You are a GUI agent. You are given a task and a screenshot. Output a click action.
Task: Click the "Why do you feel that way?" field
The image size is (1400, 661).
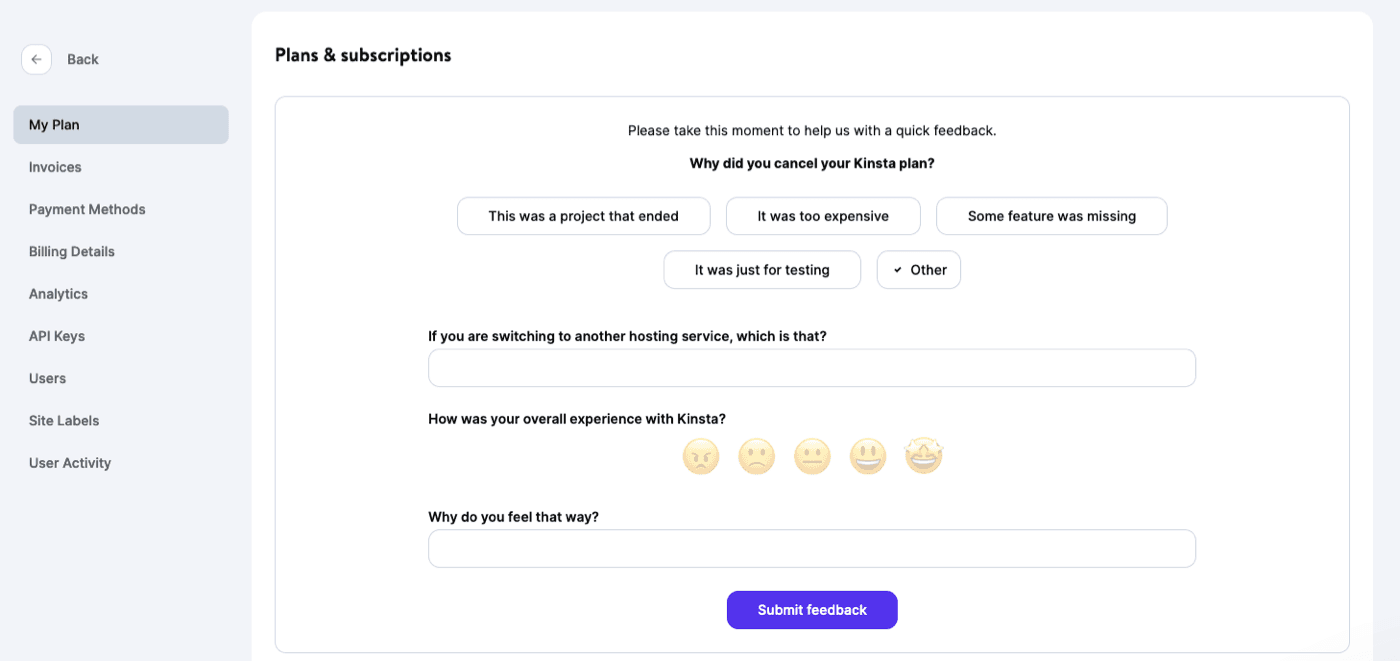tap(812, 548)
